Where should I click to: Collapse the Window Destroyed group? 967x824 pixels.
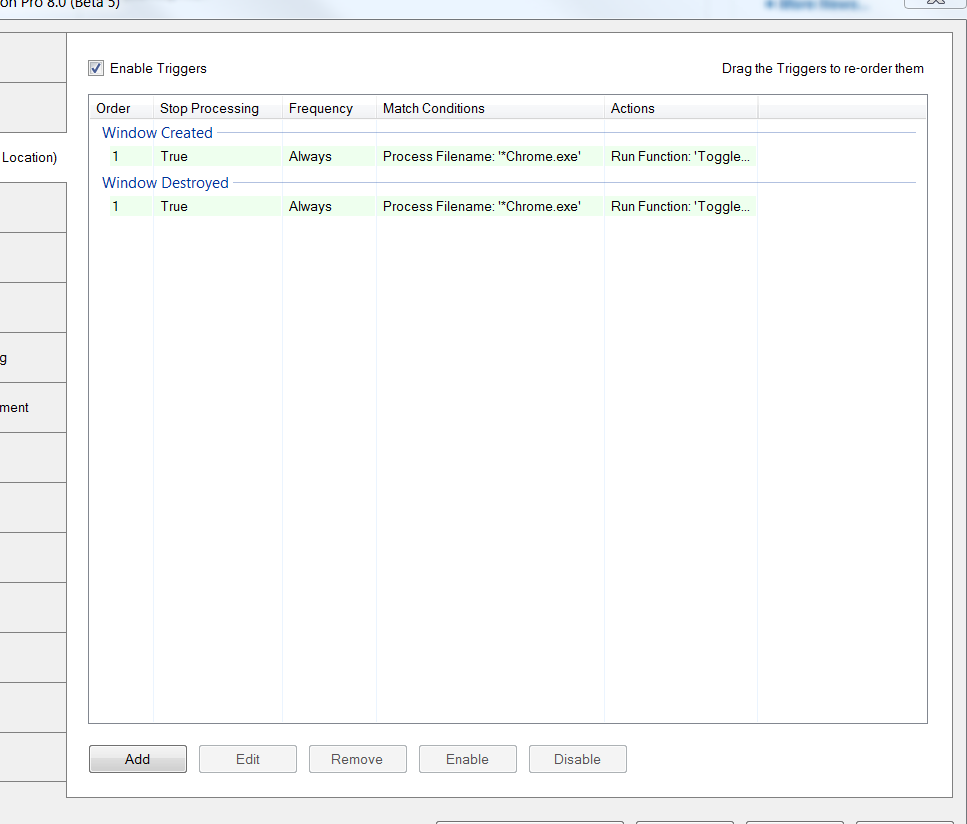(x=165, y=183)
